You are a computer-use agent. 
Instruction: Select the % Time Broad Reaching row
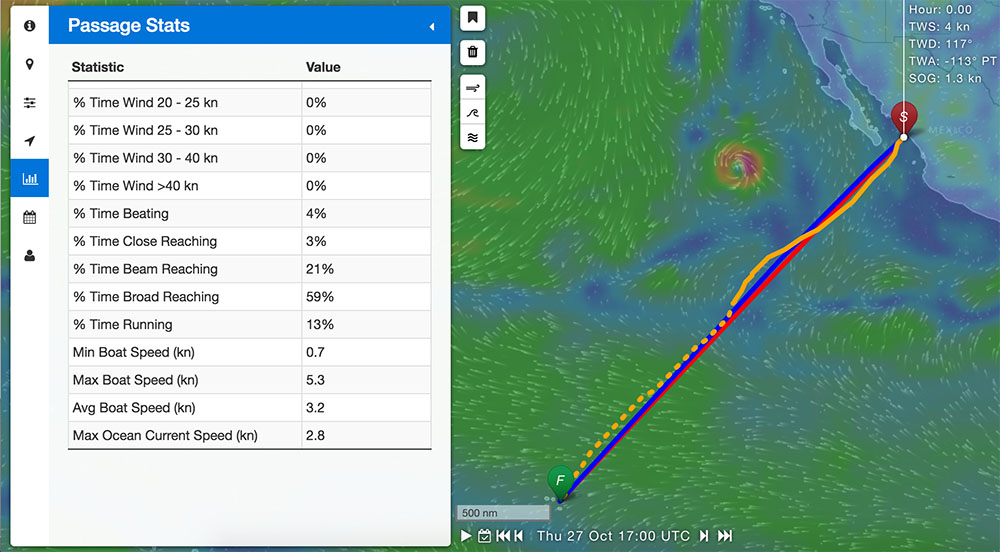coord(249,296)
